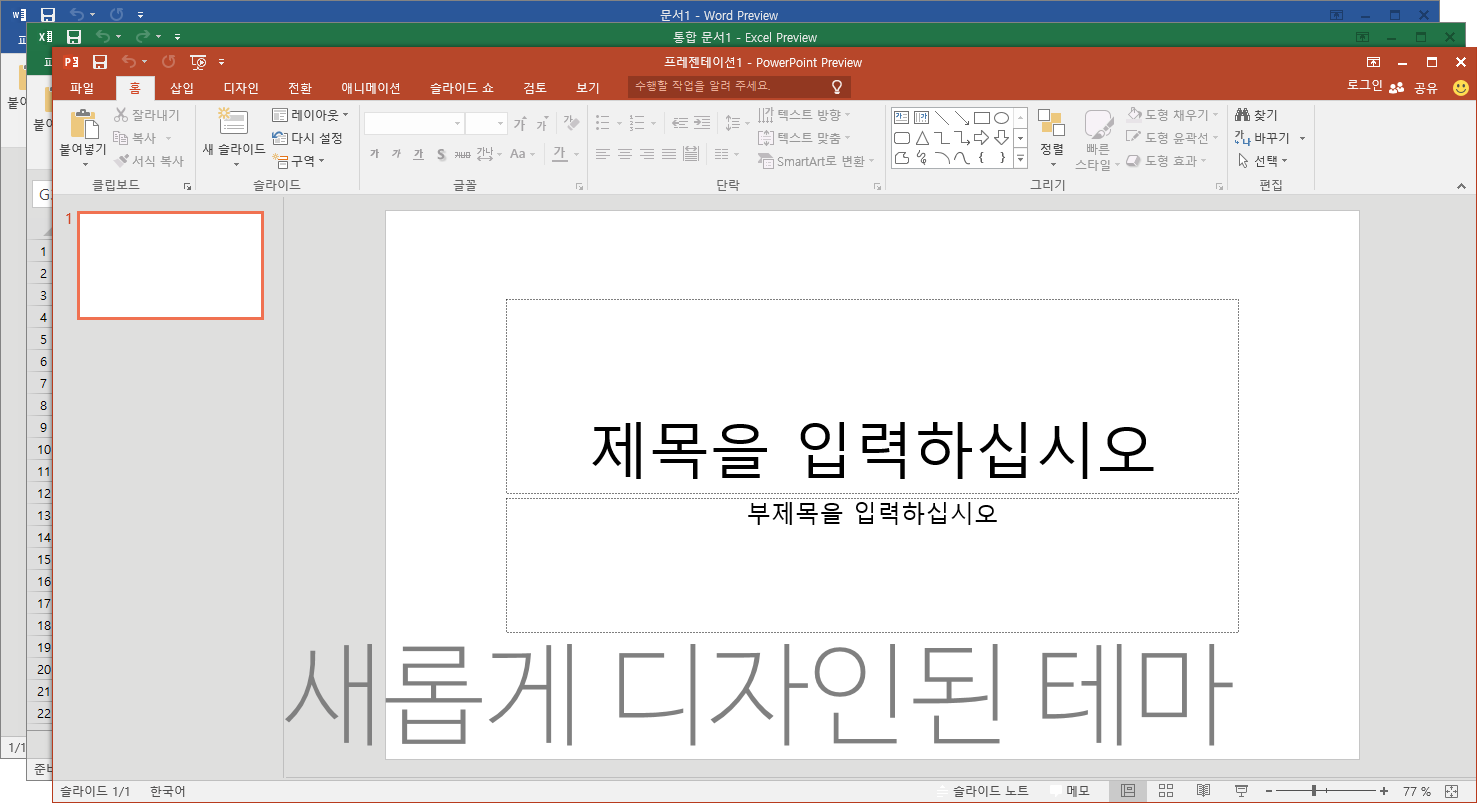
Task: Click zoom out minus button in status bar
Action: [1269, 791]
